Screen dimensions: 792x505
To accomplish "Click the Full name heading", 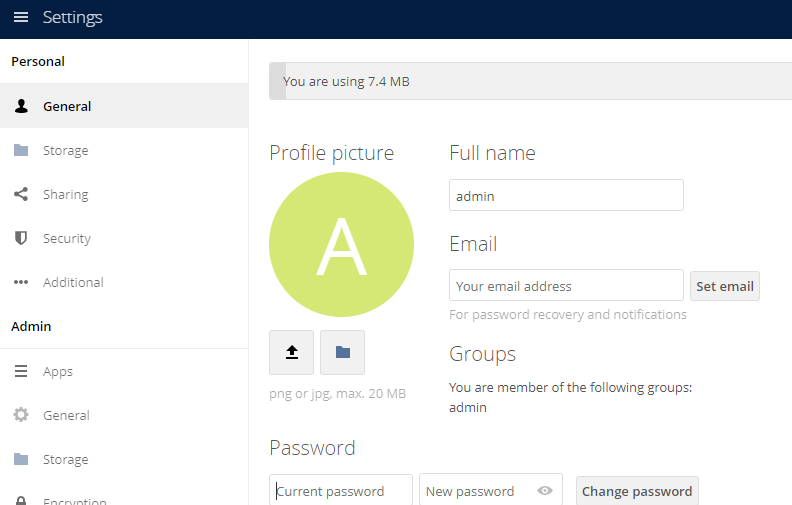I will [x=492, y=153].
